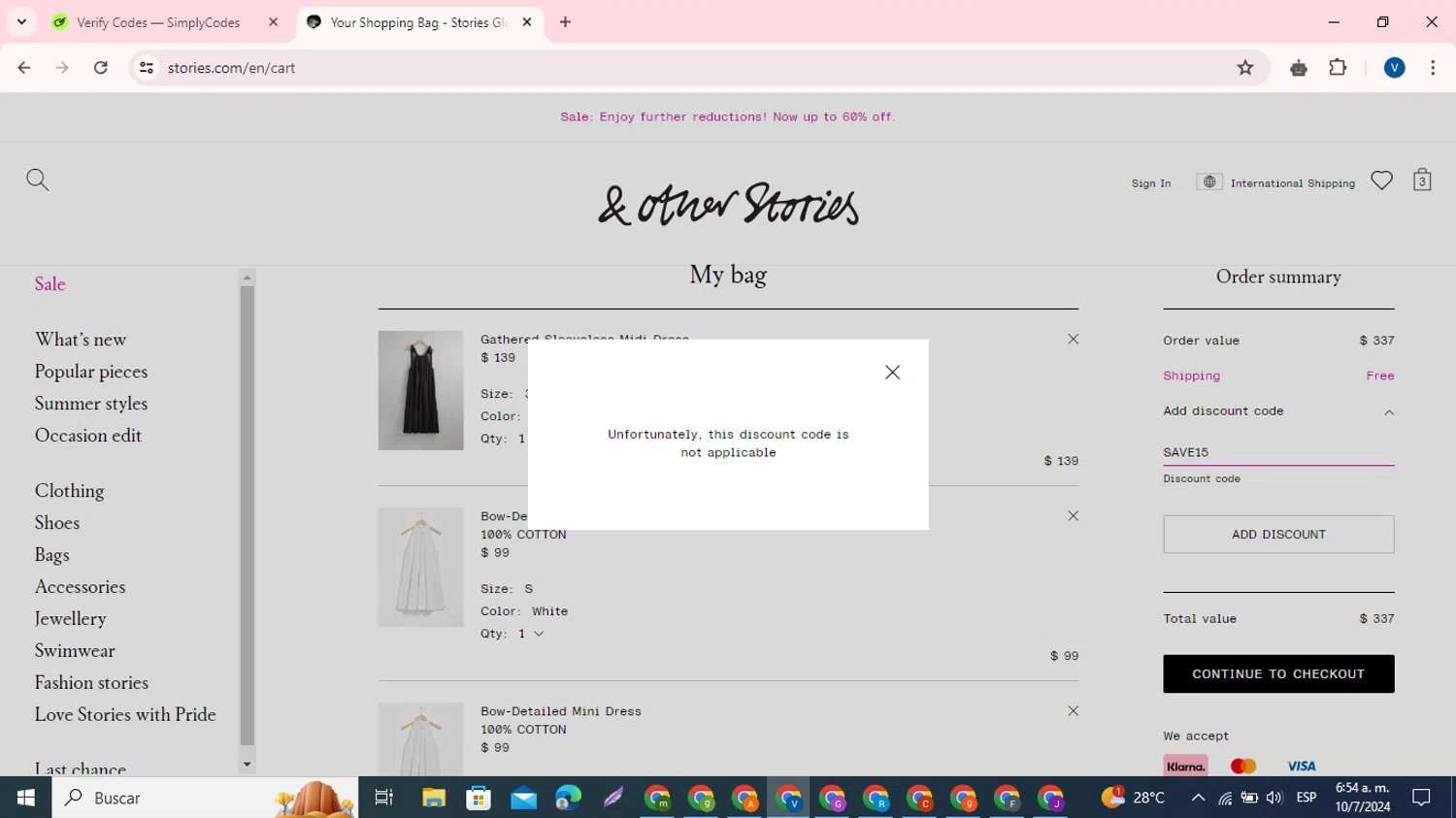Switch to the Verify Codes — SimplyCodes tab
Screen dimensions: 1456x818
click(x=158, y=22)
